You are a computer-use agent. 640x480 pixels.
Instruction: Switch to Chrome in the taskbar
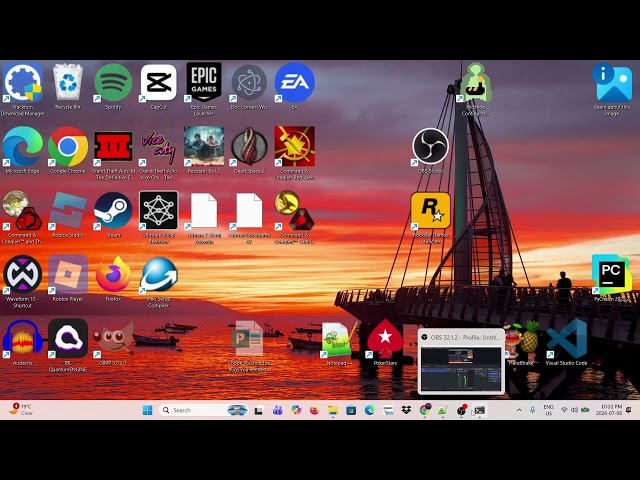[425, 409]
